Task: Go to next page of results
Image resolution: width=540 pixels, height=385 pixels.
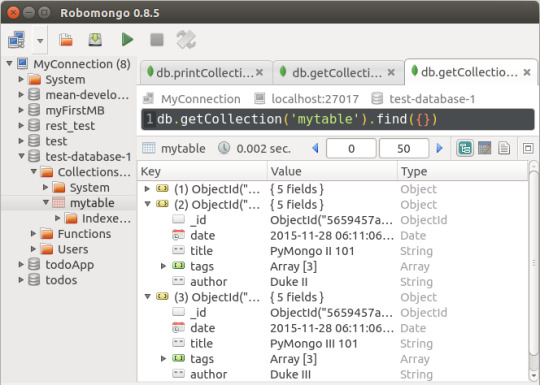Action: [439, 148]
